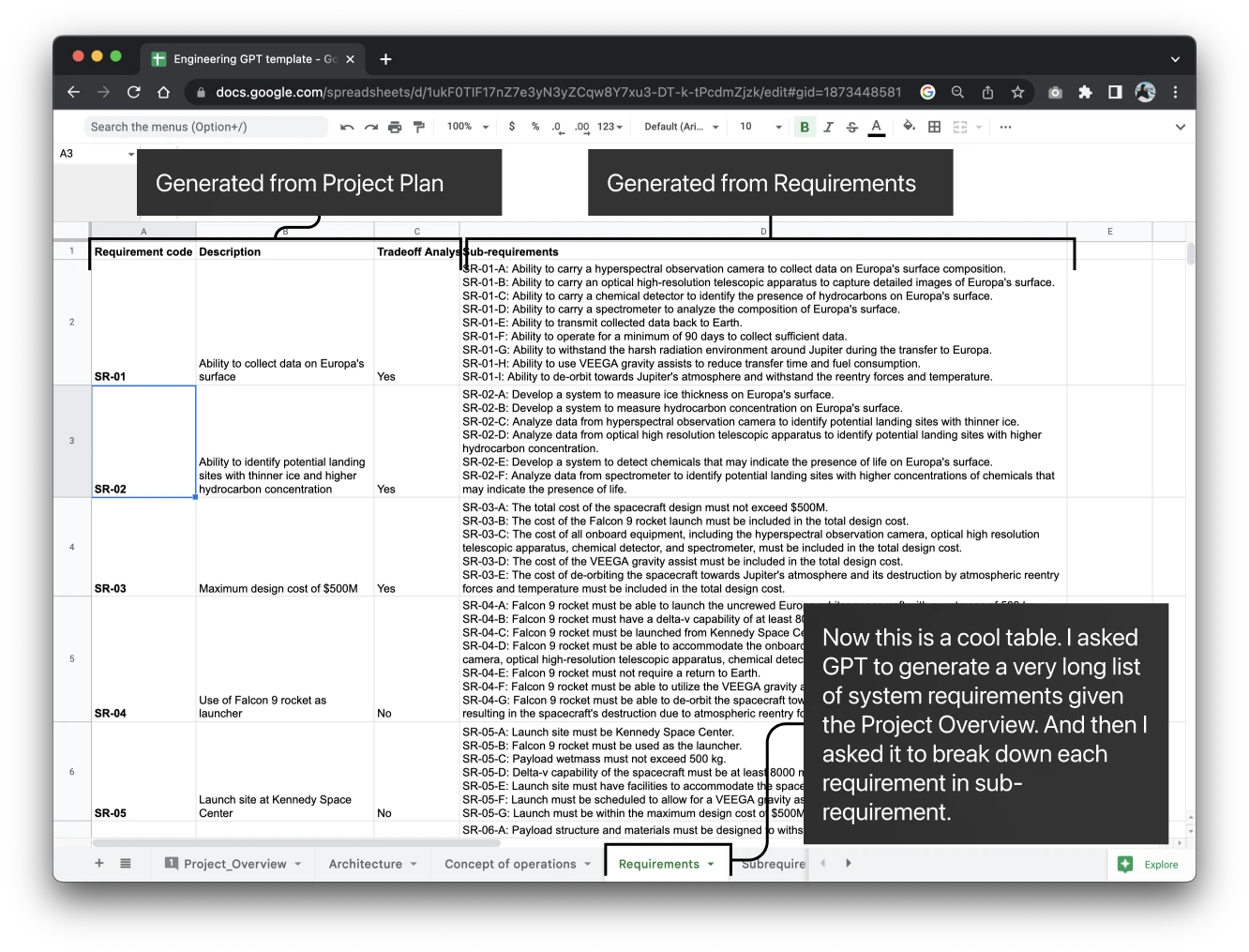Collapse the toolbar with the right-side chevron

click(x=1180, y=127)
